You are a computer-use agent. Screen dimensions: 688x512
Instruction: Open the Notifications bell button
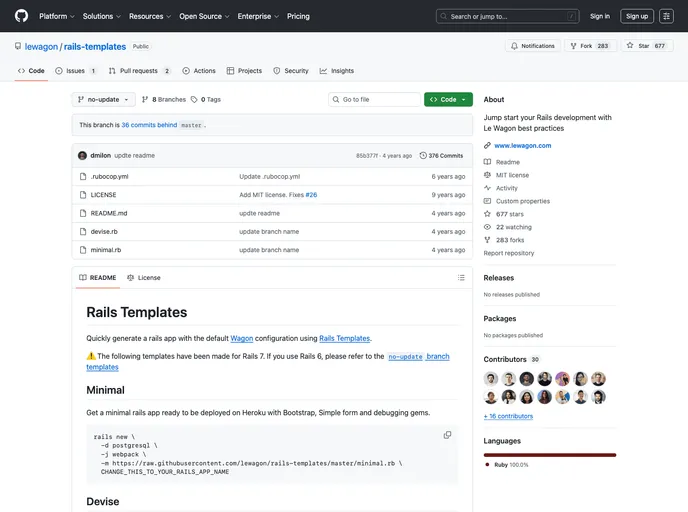pyautogui.click(x=532, y=46)
